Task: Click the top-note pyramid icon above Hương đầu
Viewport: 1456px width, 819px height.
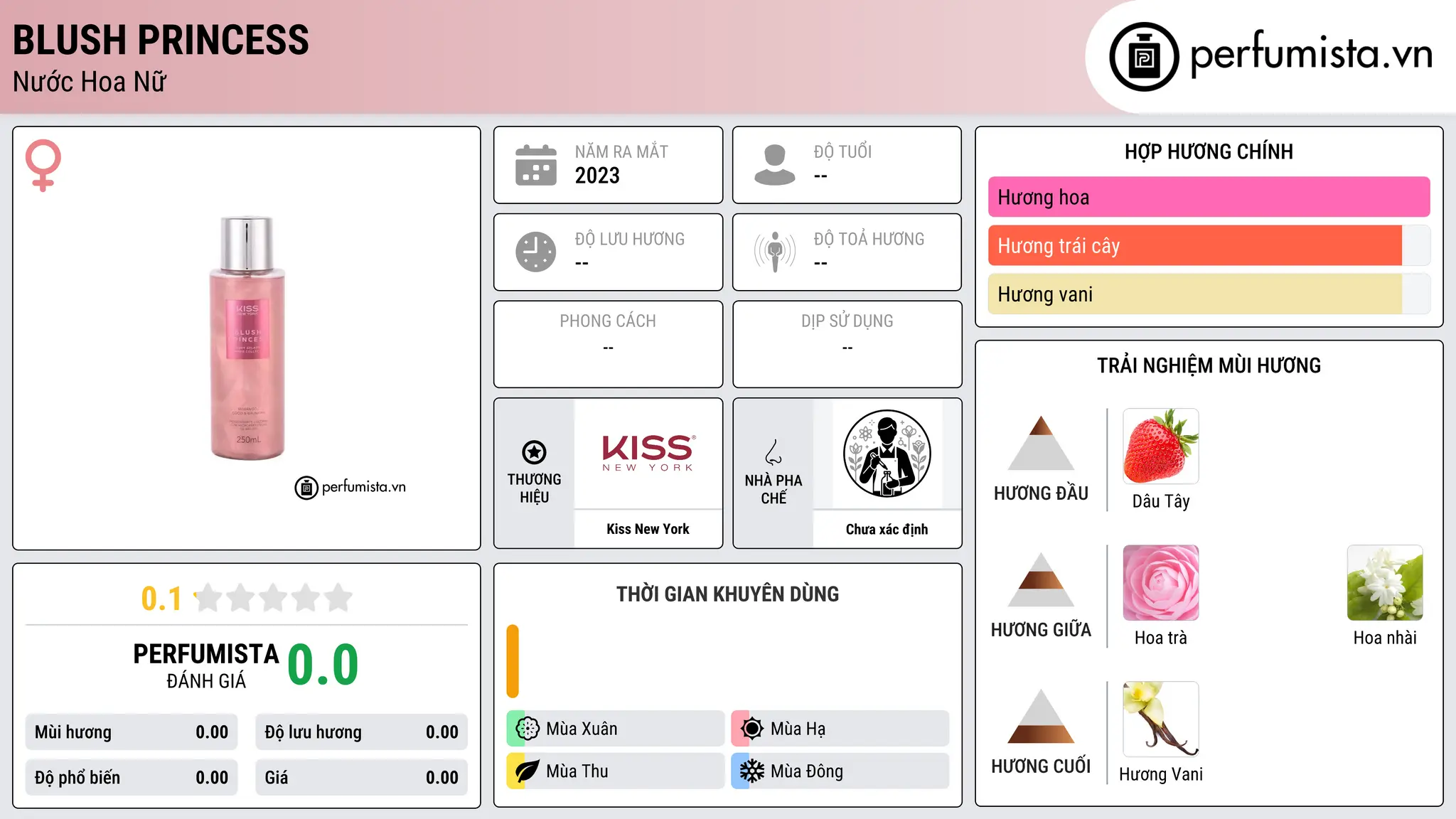Action: [1041, 443]
